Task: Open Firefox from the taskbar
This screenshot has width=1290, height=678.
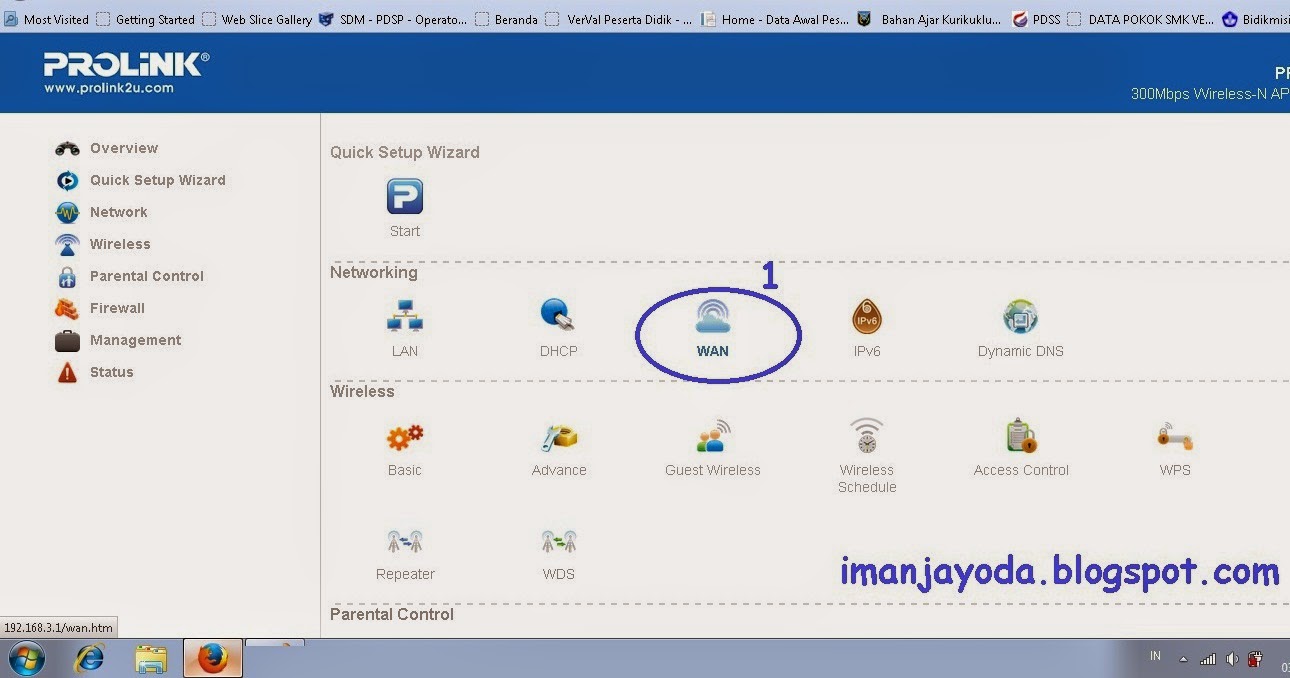Action: coord(212,658)
